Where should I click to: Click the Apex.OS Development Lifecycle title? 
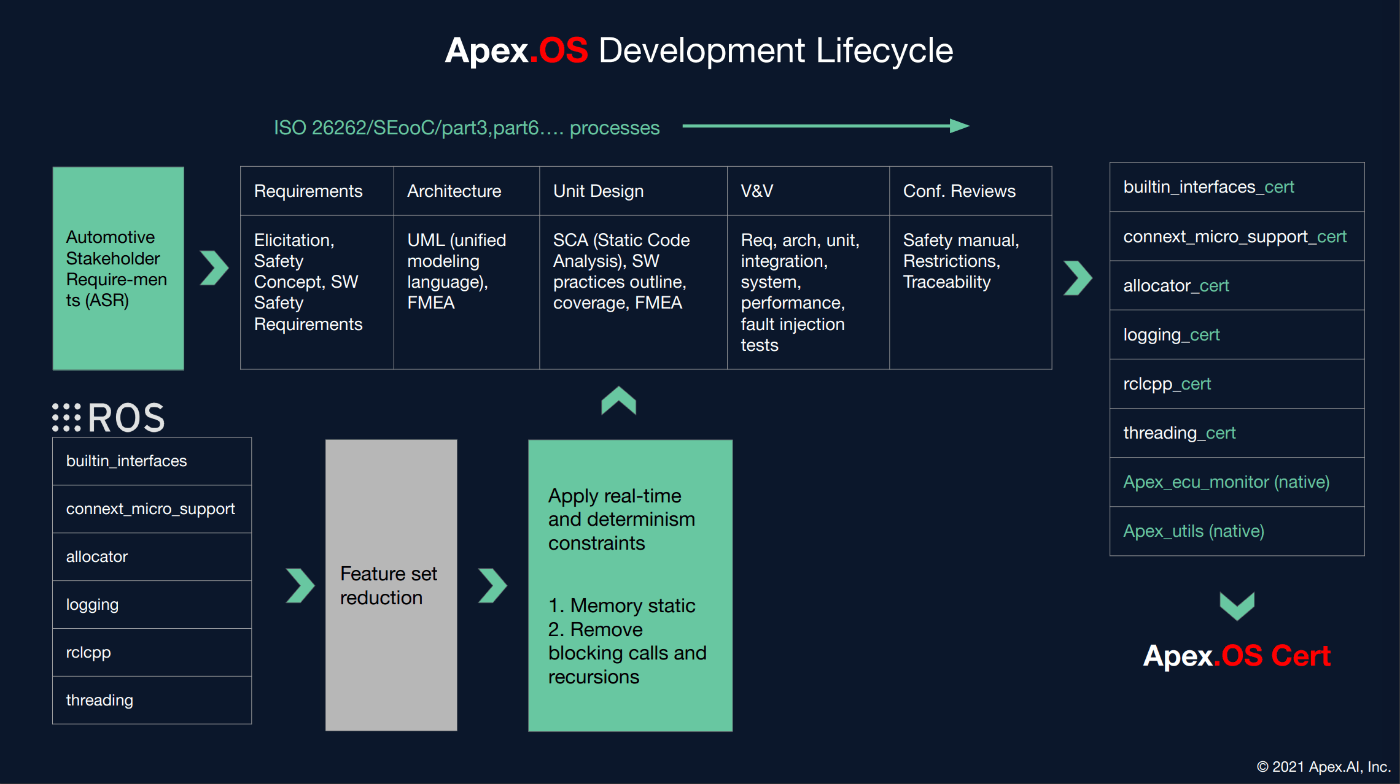coord(699,51)
